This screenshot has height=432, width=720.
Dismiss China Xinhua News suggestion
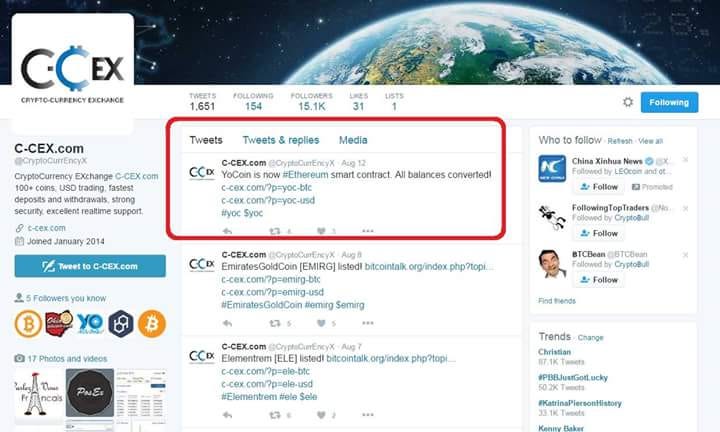coord(685,160)
